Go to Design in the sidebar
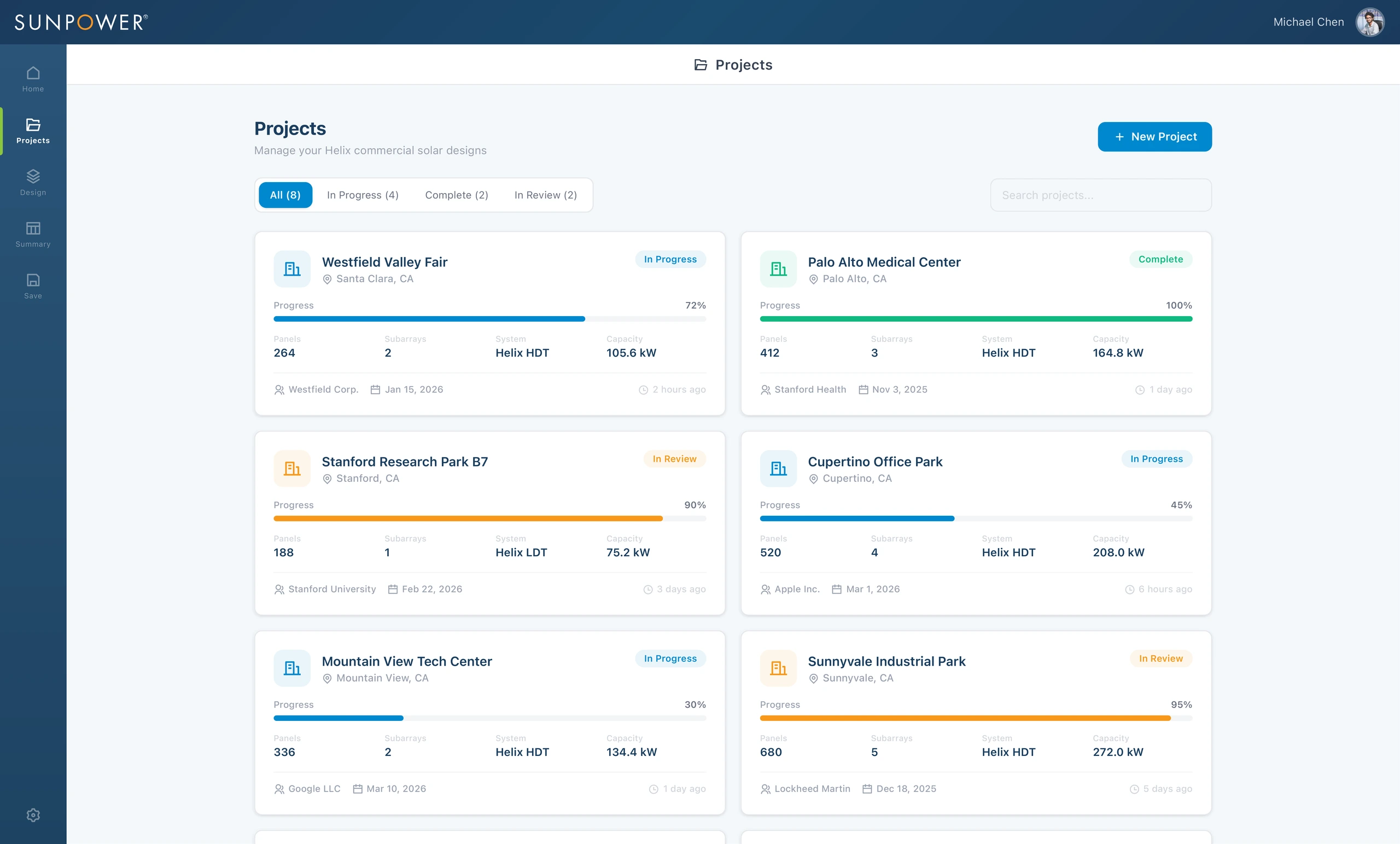 coord(33,183)
